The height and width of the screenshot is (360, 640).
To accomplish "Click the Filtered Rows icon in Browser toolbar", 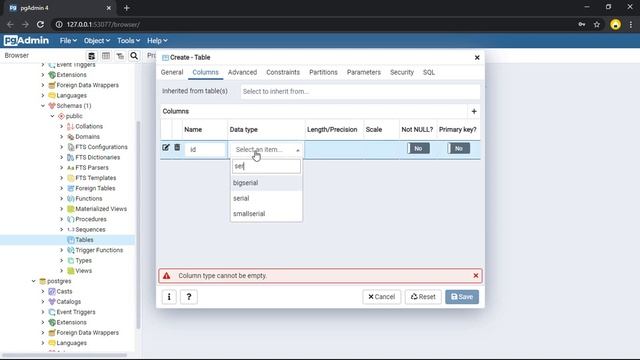I will (120, 56).
